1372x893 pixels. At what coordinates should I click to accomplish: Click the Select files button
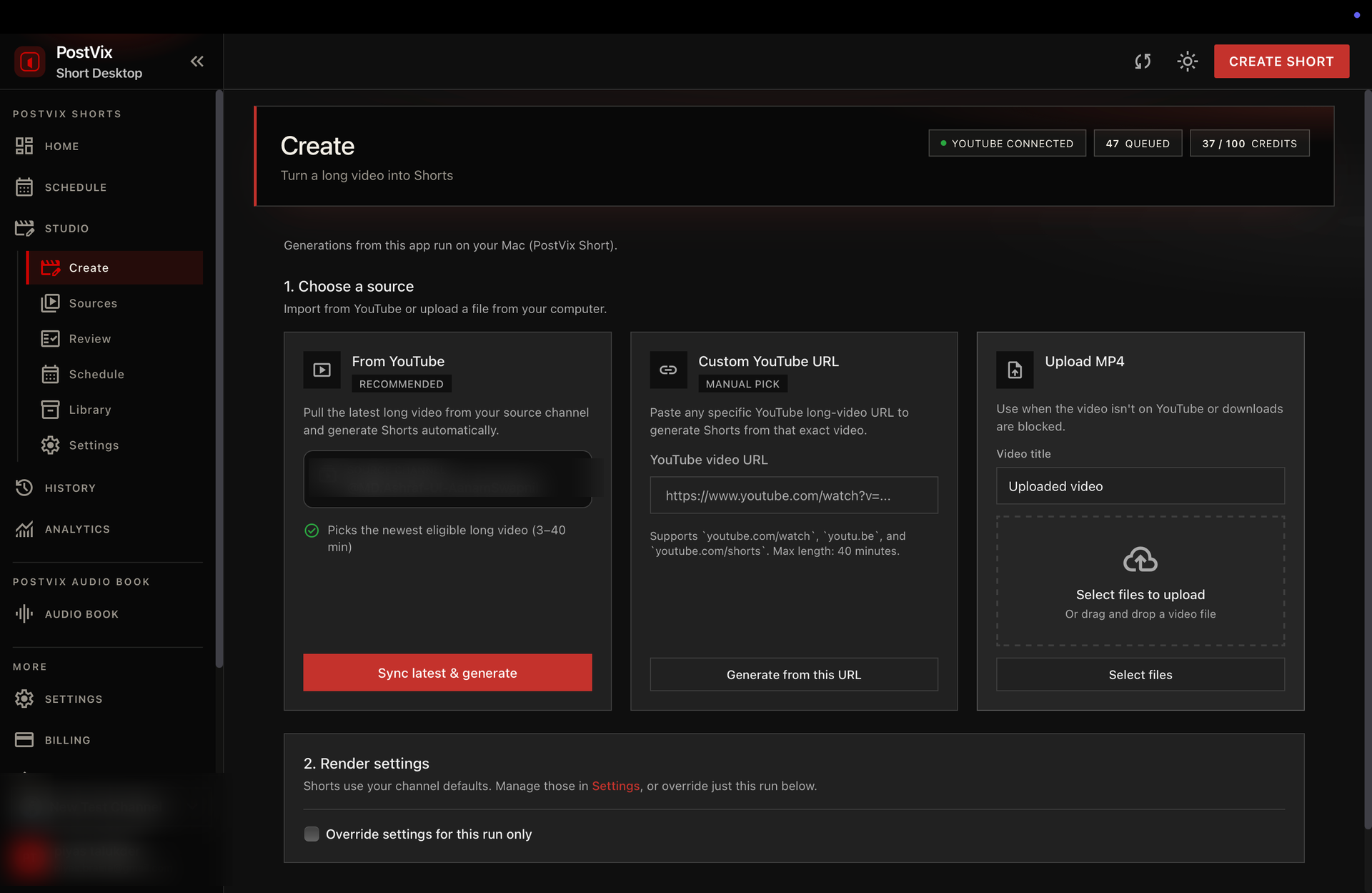[1140, 674]
